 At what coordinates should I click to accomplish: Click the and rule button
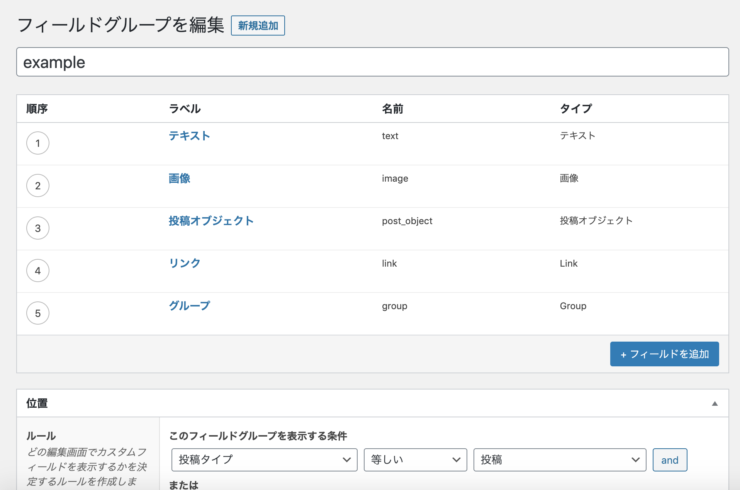click(x=670, y=460)
